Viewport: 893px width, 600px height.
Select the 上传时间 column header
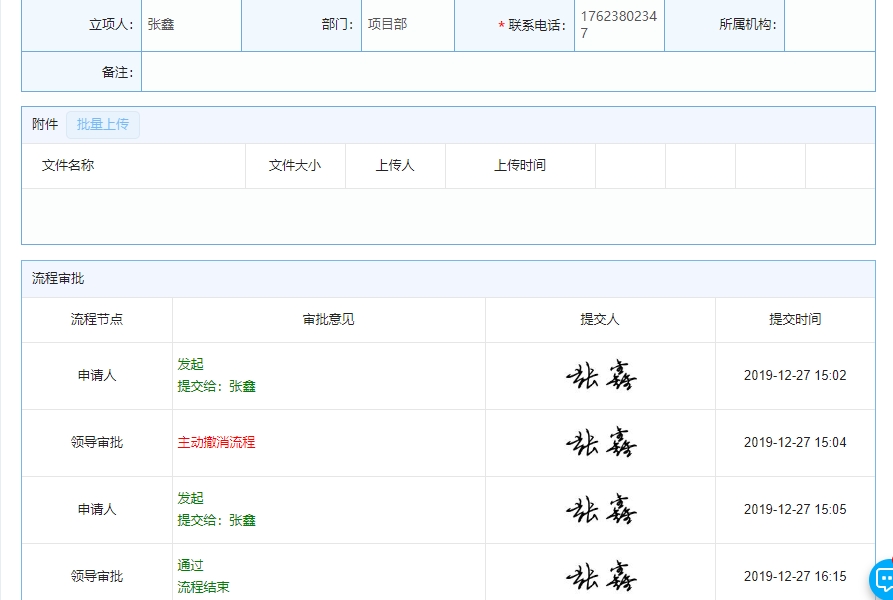pos(521,166)
